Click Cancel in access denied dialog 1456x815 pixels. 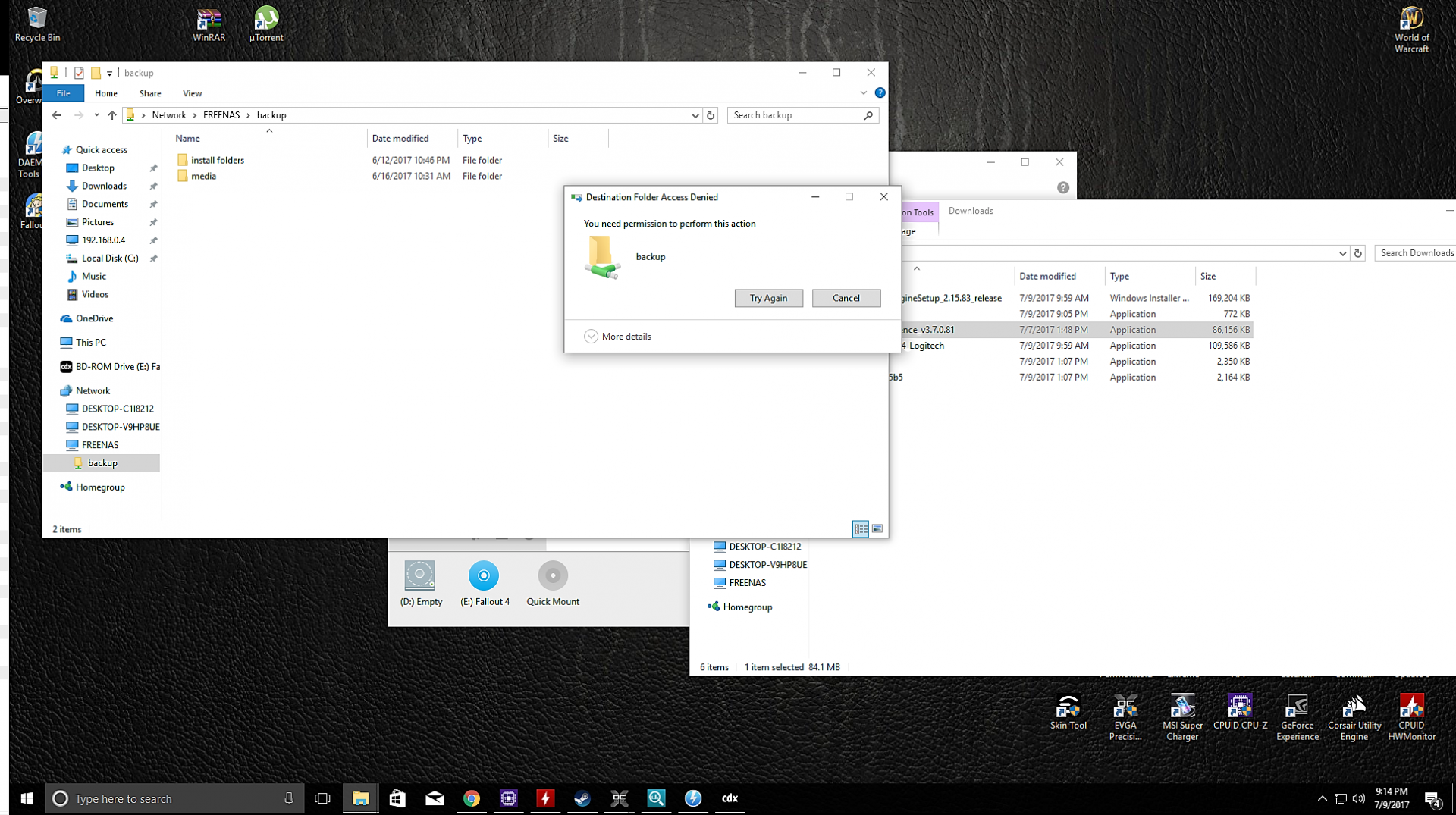(846, 298)
